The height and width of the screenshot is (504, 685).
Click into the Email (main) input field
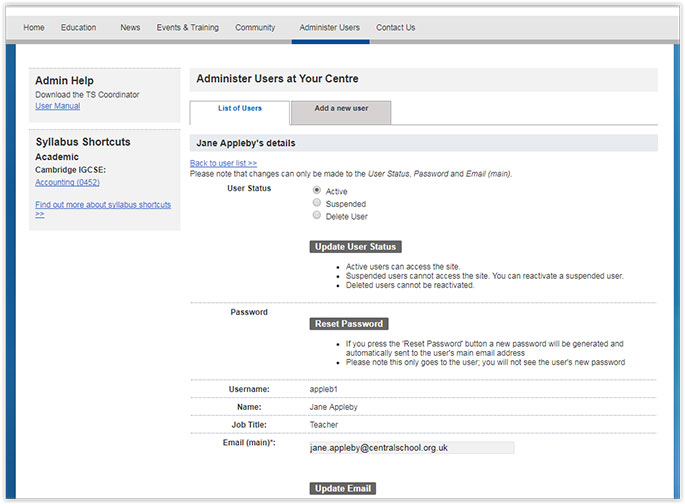coord(411,449)
